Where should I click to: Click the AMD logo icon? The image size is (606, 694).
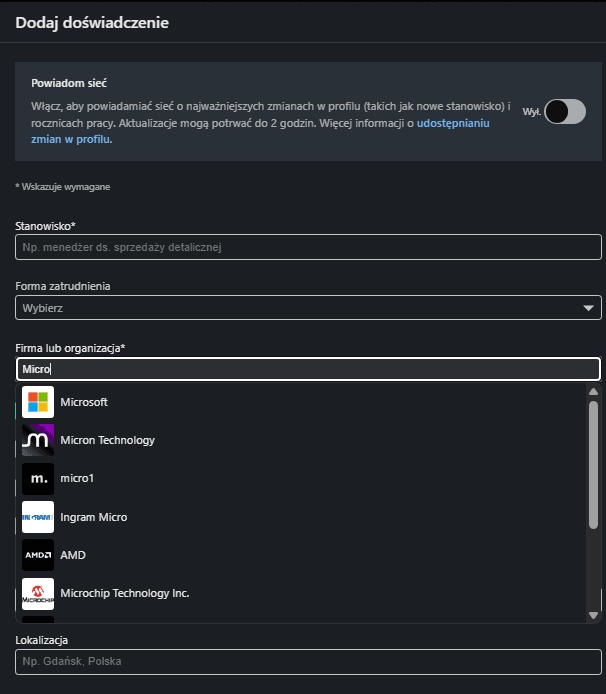click(38, 555)
